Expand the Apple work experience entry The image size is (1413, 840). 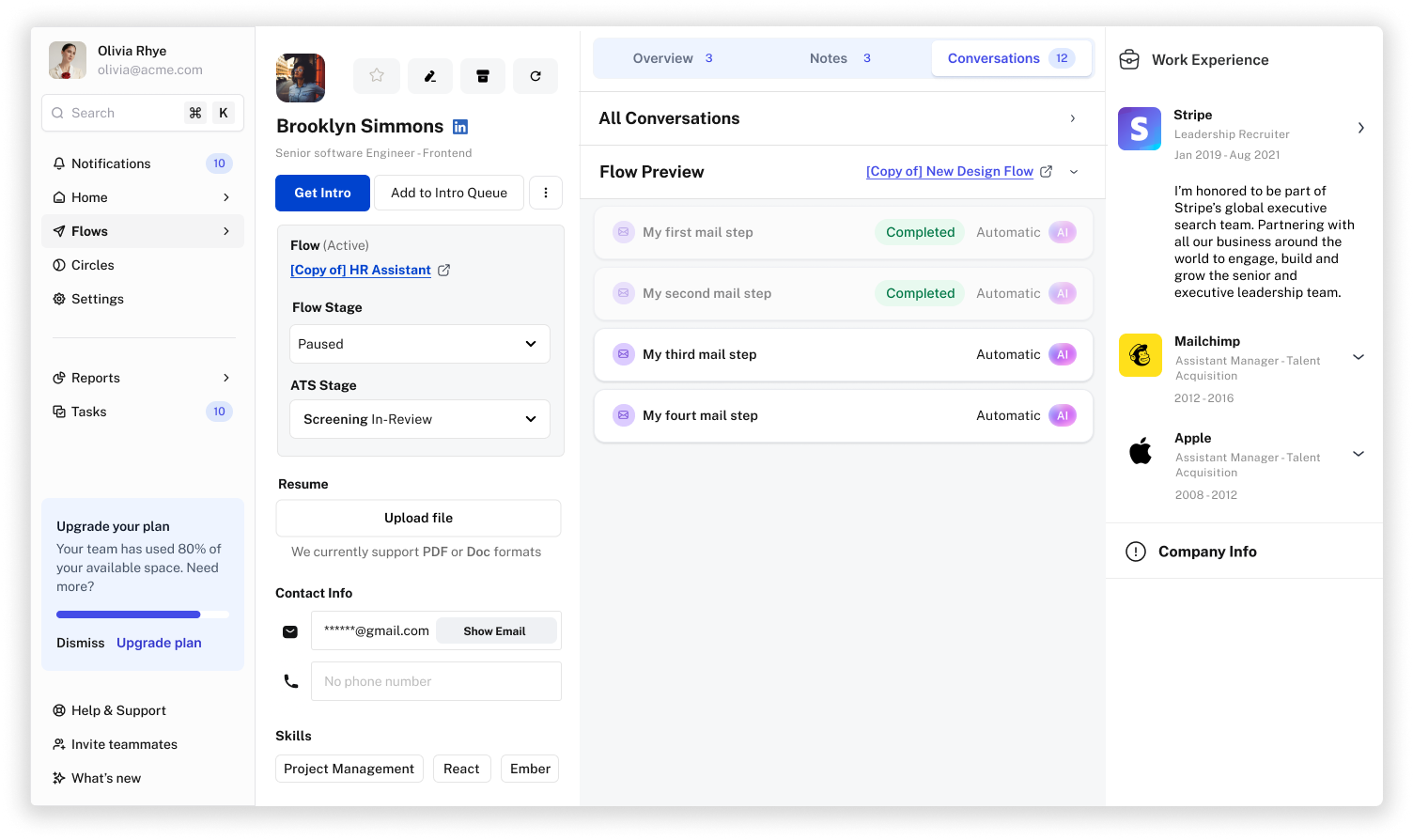tap(1358, 454)
